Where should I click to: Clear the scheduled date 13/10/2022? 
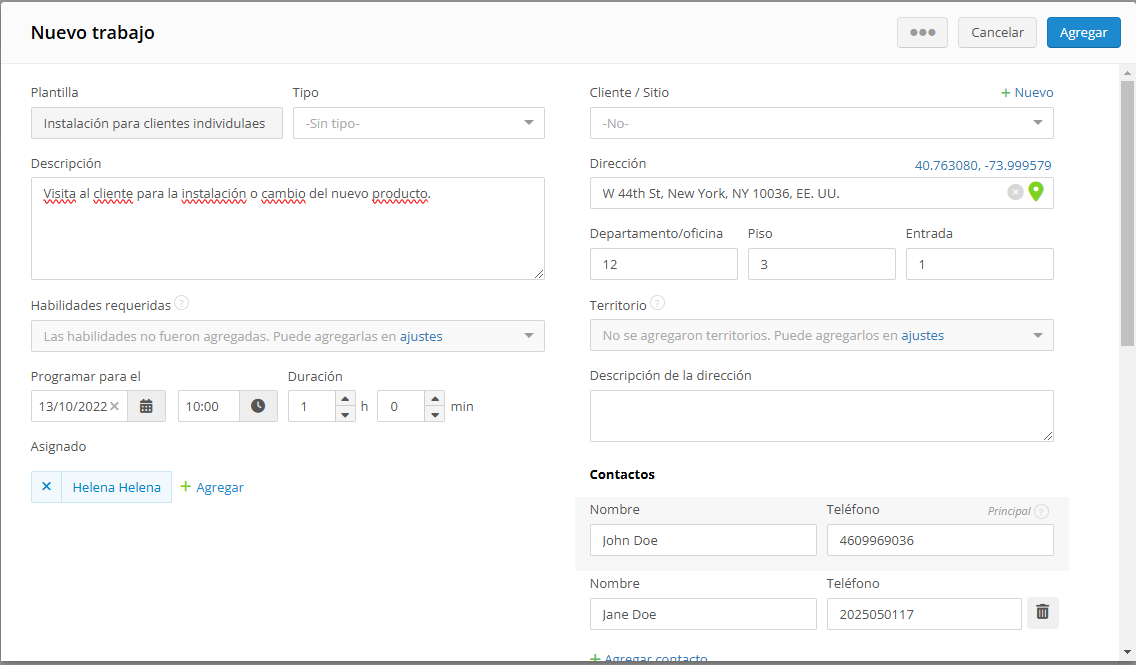(114, 406)
